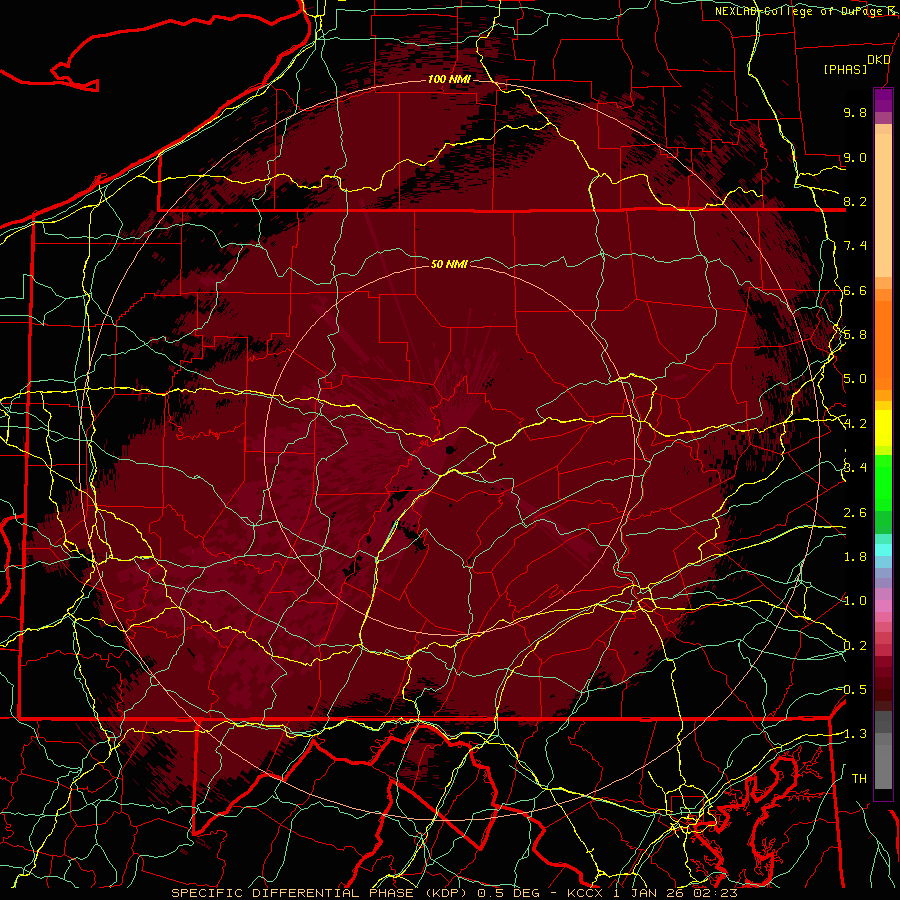Pick the bright yellow segment of the color scale
Image resolution: width=900 pixels, height=900 pixels.
[883, 428]
